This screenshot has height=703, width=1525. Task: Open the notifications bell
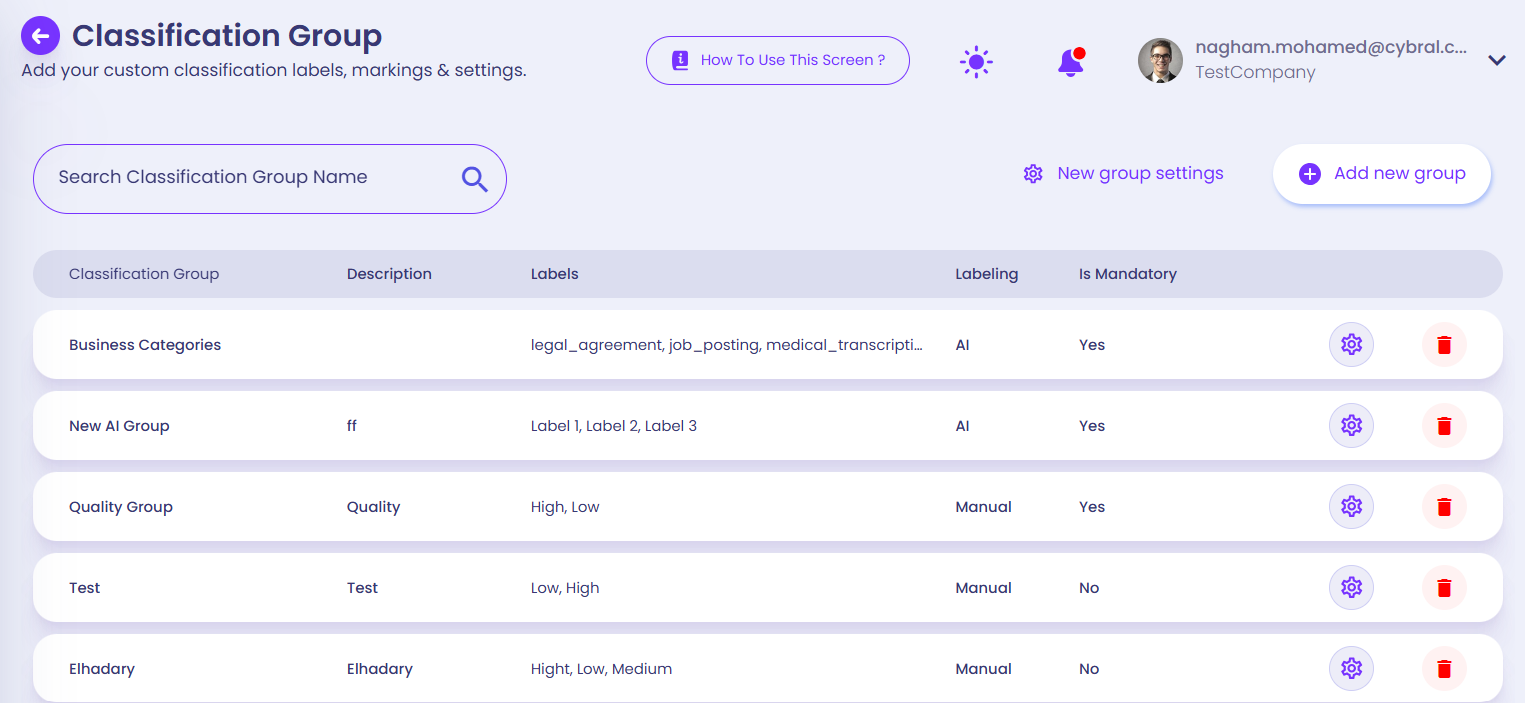point(1070,62)
